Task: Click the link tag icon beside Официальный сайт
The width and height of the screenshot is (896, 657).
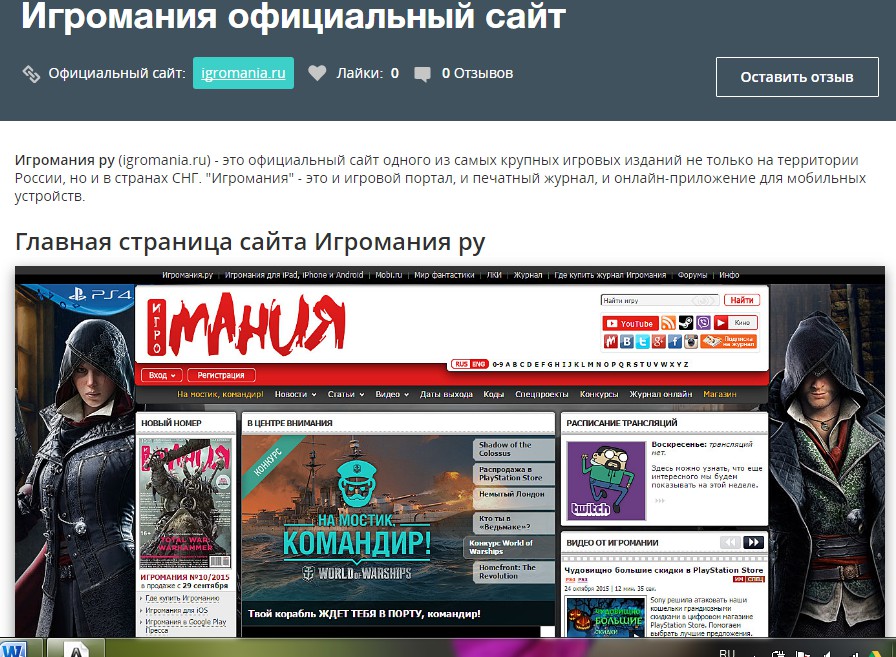Action: click(x=31, y=74)
